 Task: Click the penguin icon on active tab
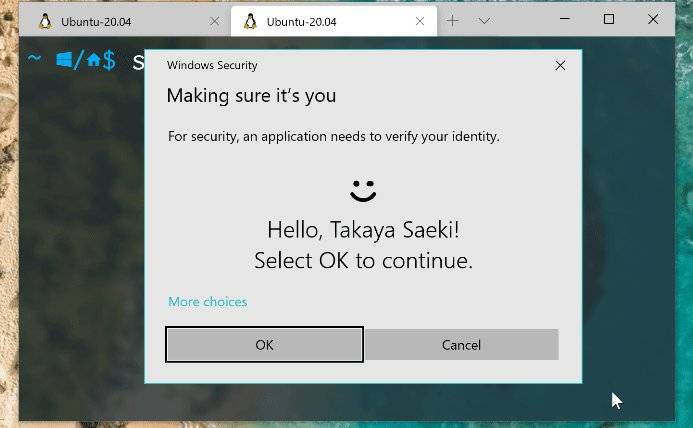tap(250, 21)
